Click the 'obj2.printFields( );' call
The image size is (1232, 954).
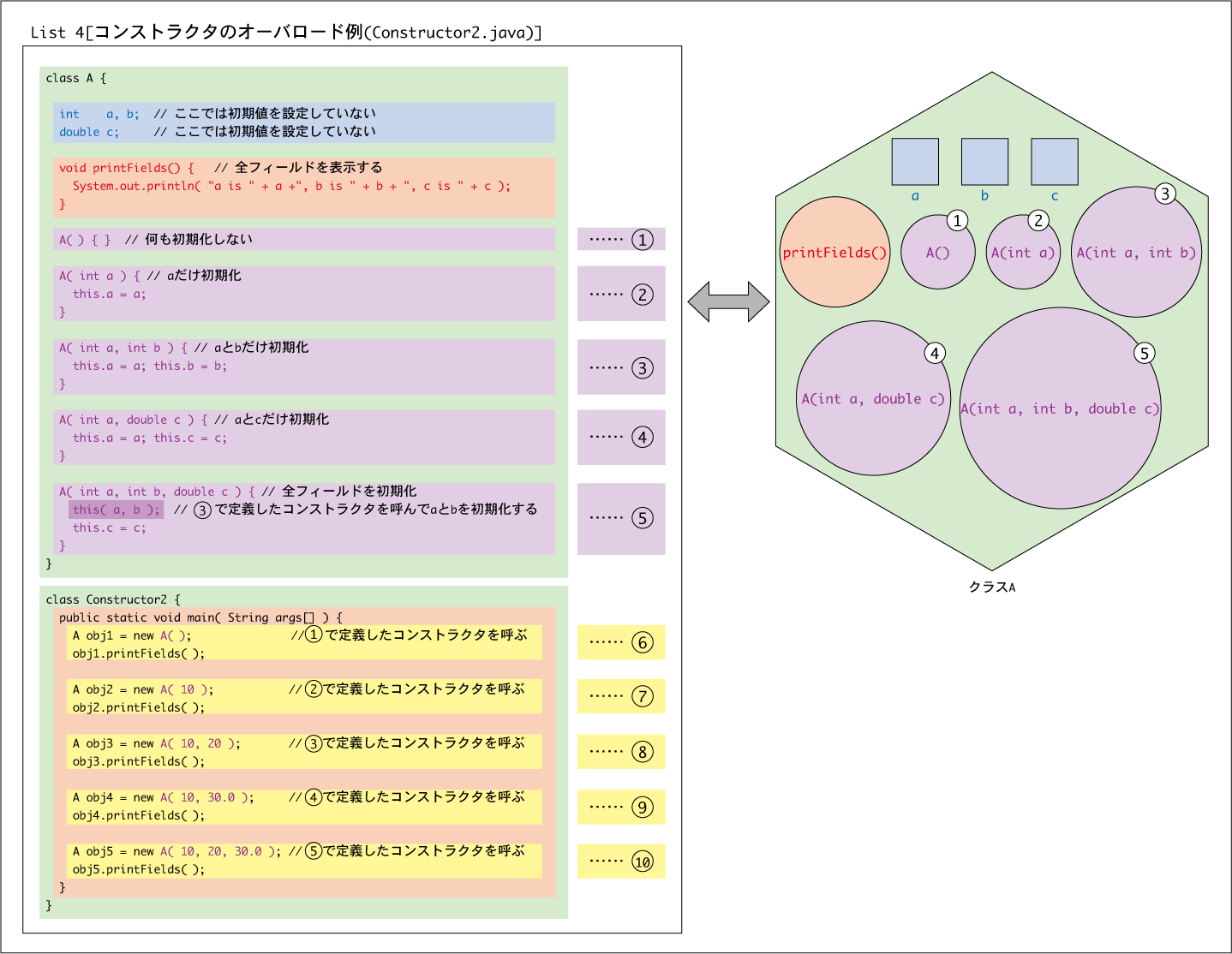click(x=139, y=707)
